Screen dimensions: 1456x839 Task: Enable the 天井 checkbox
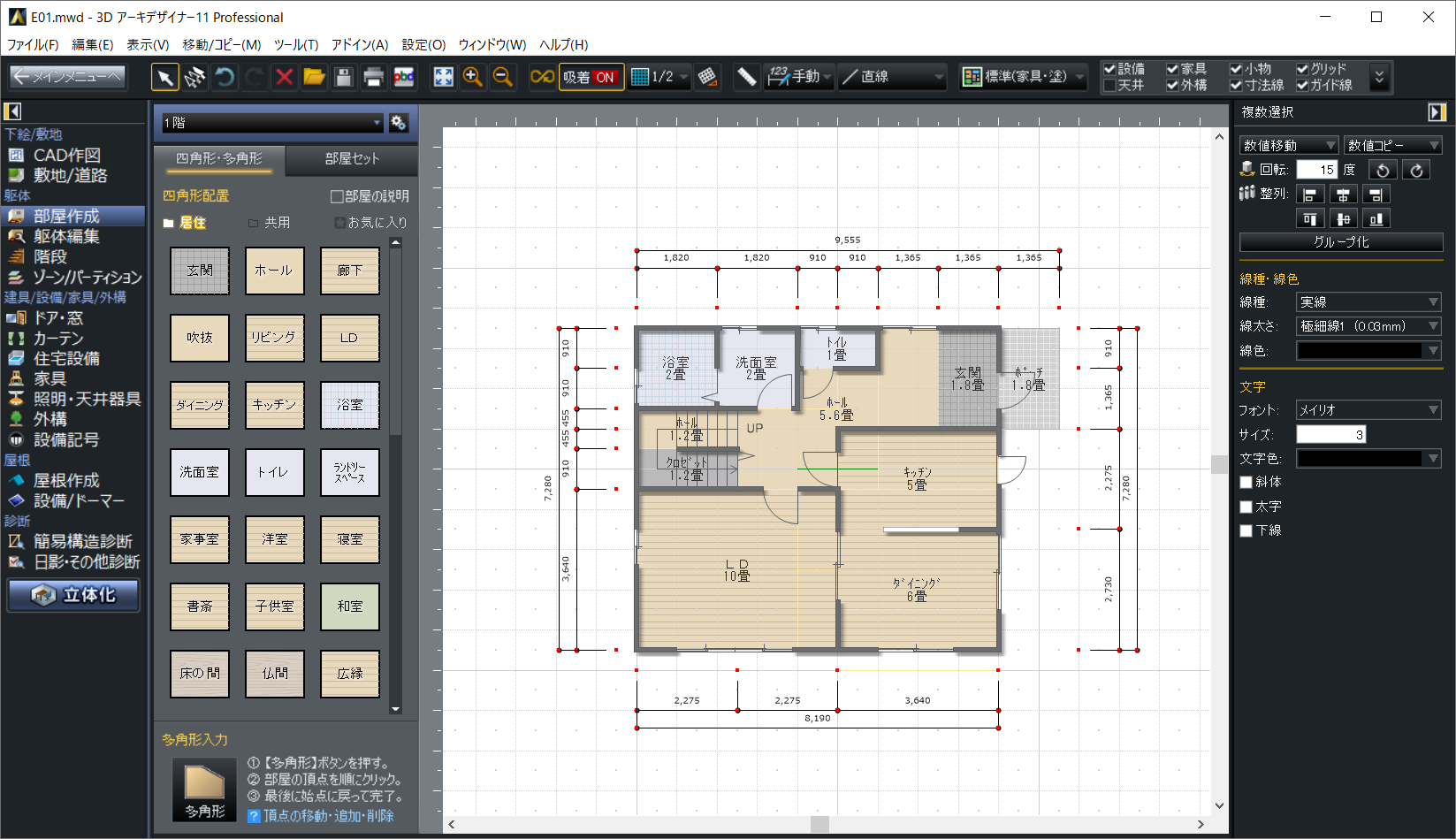[x=1110, y=86]
